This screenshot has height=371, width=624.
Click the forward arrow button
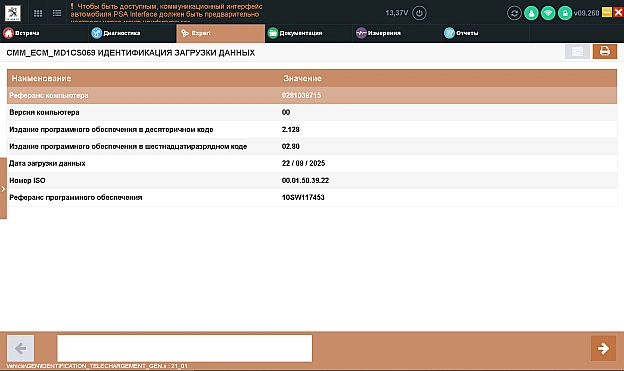603,348
